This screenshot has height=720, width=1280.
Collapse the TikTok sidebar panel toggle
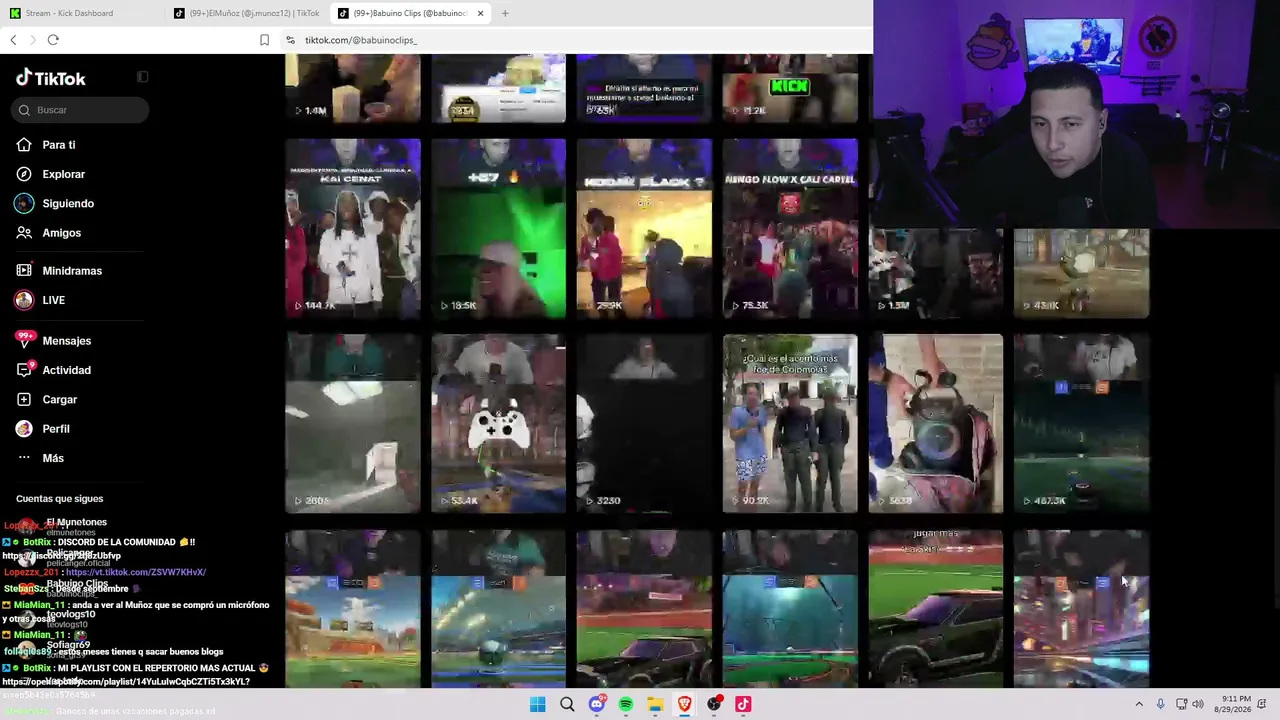pyautogui.click(x=142, y=77)
